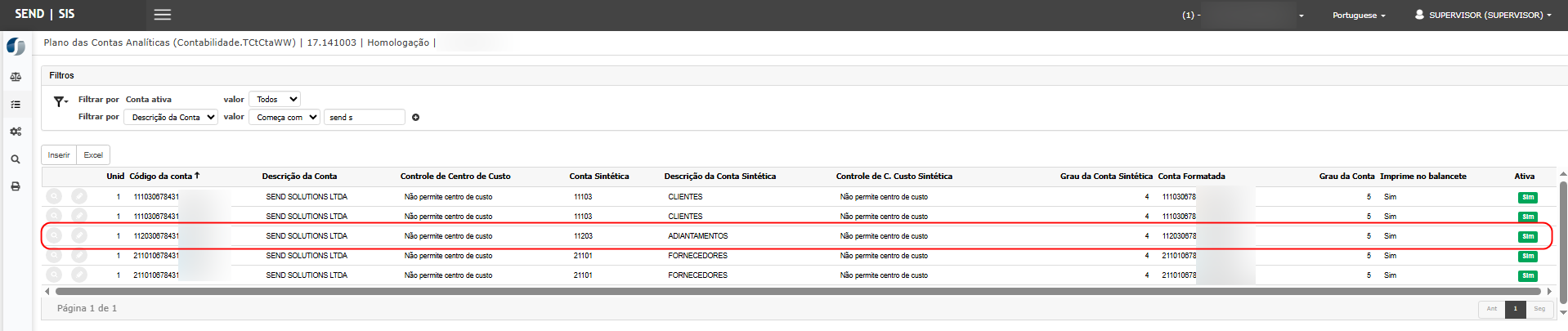Open the magnifier search sidebar icon
The width and height of the screenshot is (1568, 331).
[x=16, y=159]
